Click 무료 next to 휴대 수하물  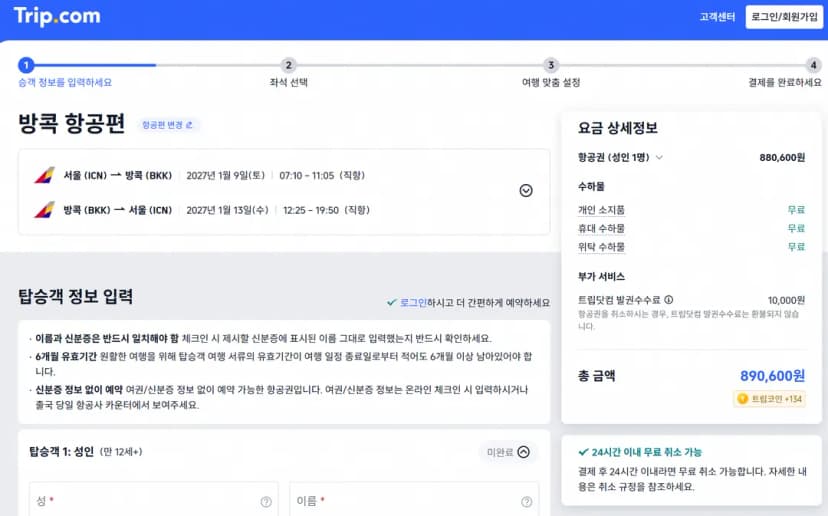pyautogui.click(x=796, y=228)
